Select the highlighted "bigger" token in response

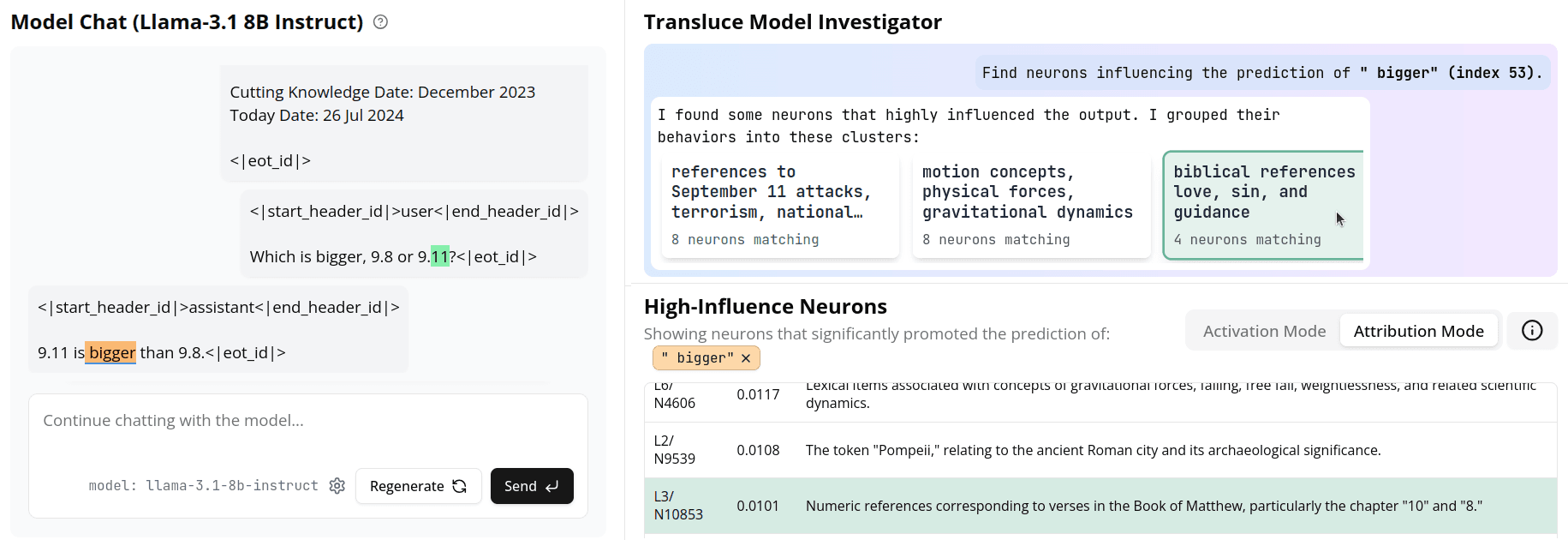click(111, 352)
